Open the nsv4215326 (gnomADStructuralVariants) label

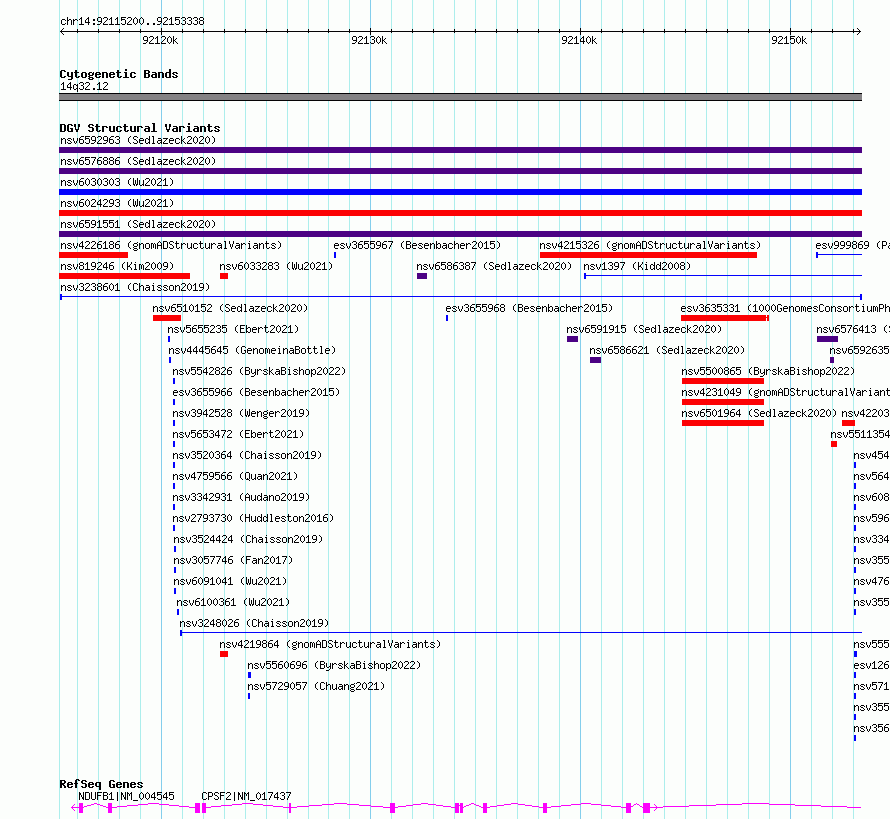(650, 245)
